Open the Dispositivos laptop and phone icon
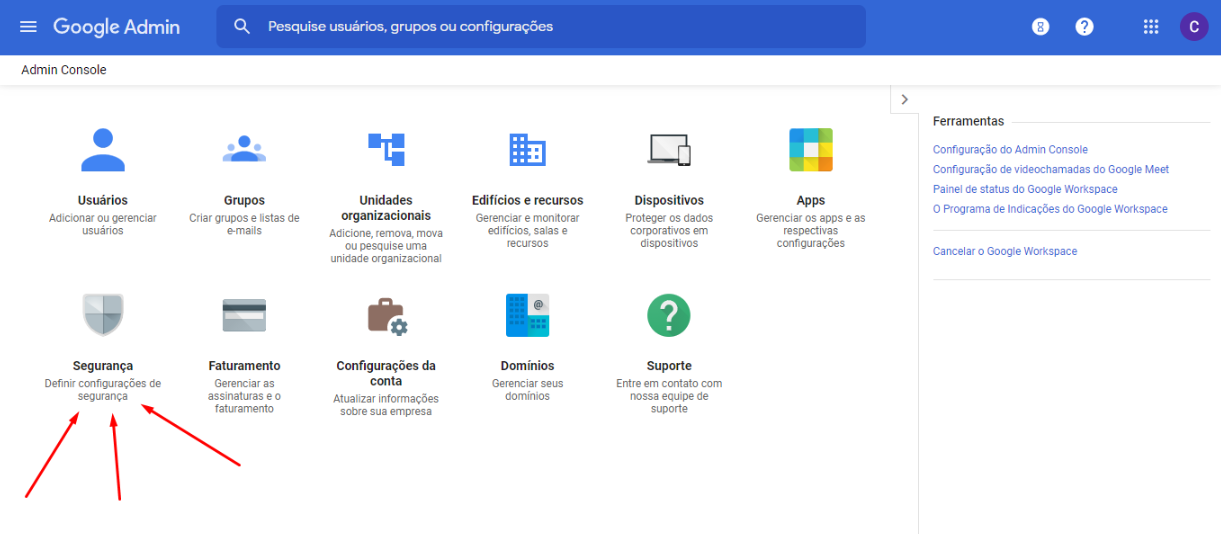Viewport: 1221px width, 534px height. 669,149
